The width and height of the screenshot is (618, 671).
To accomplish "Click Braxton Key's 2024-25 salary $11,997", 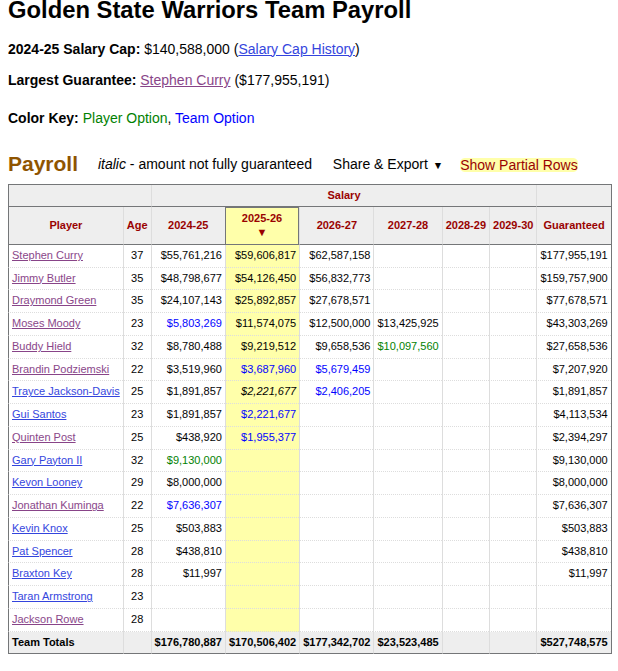I will pyautogui.click(x=202, y=573).
